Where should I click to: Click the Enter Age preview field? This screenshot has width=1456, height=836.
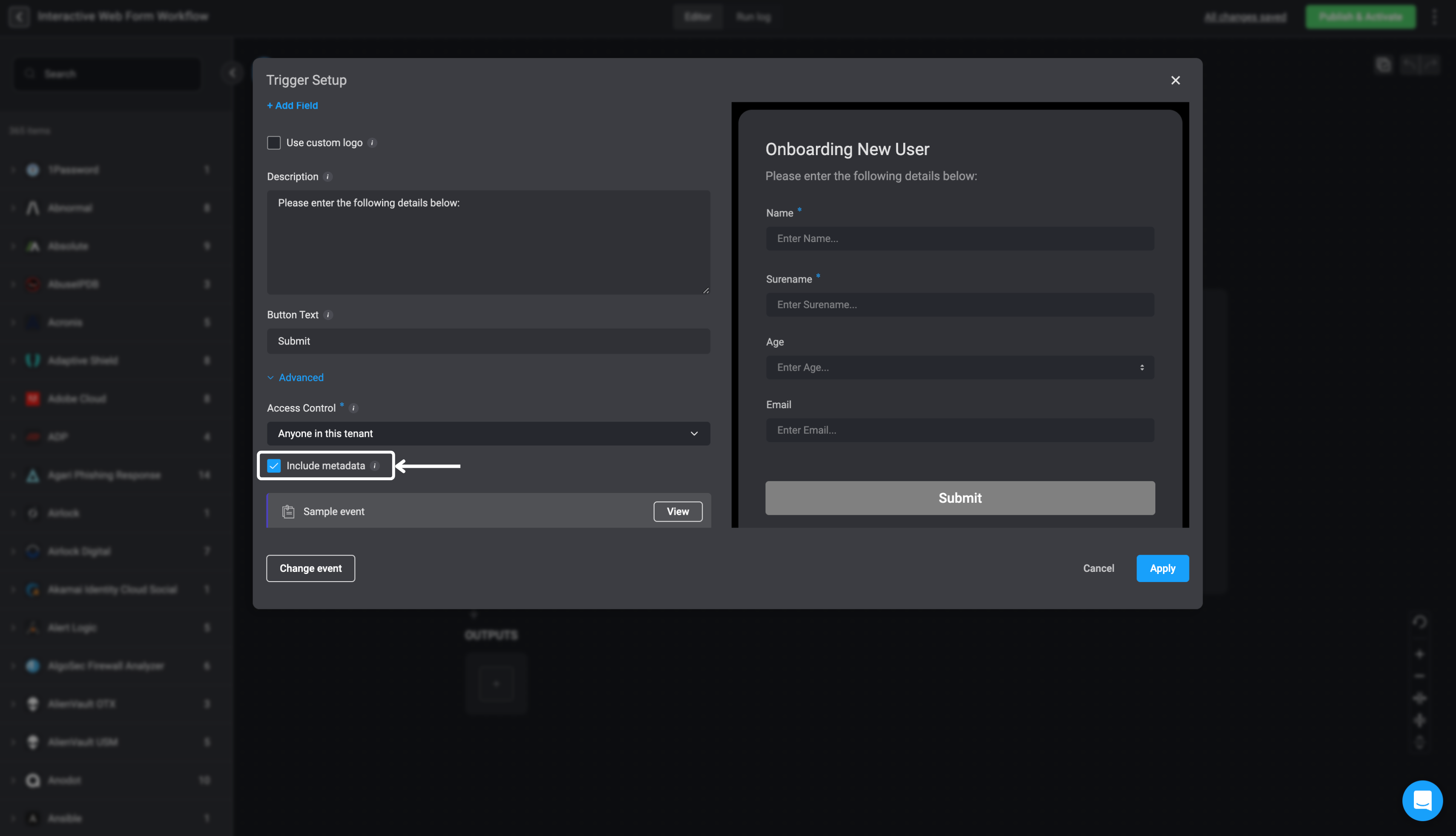click(960, 367)
